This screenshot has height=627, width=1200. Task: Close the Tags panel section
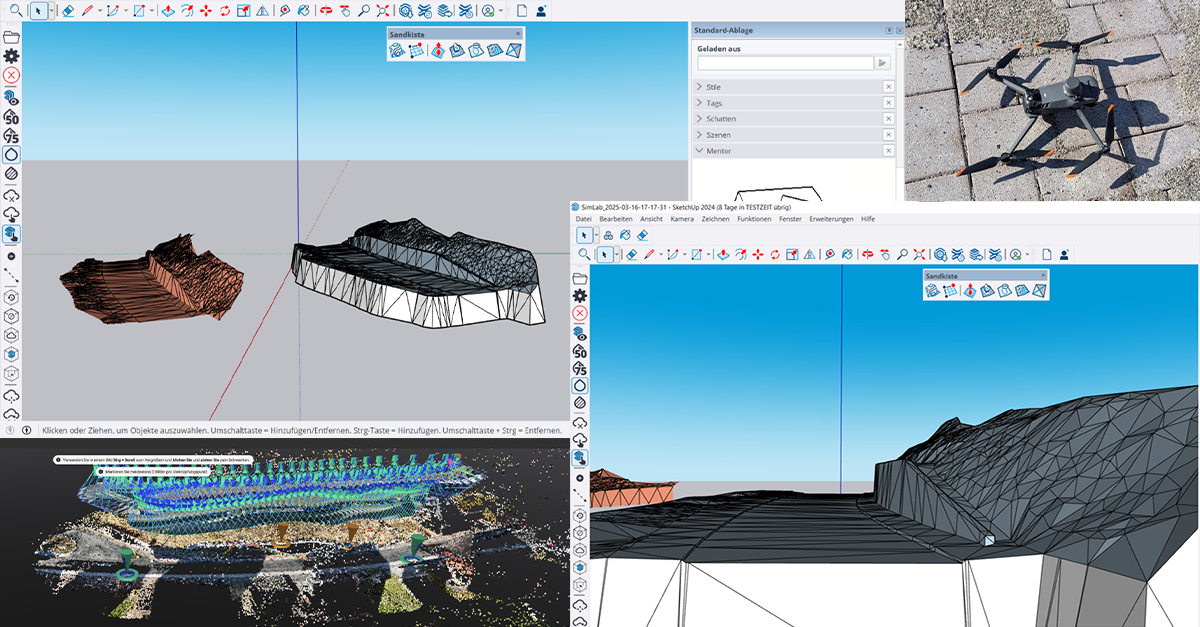[x=888, y=103]
